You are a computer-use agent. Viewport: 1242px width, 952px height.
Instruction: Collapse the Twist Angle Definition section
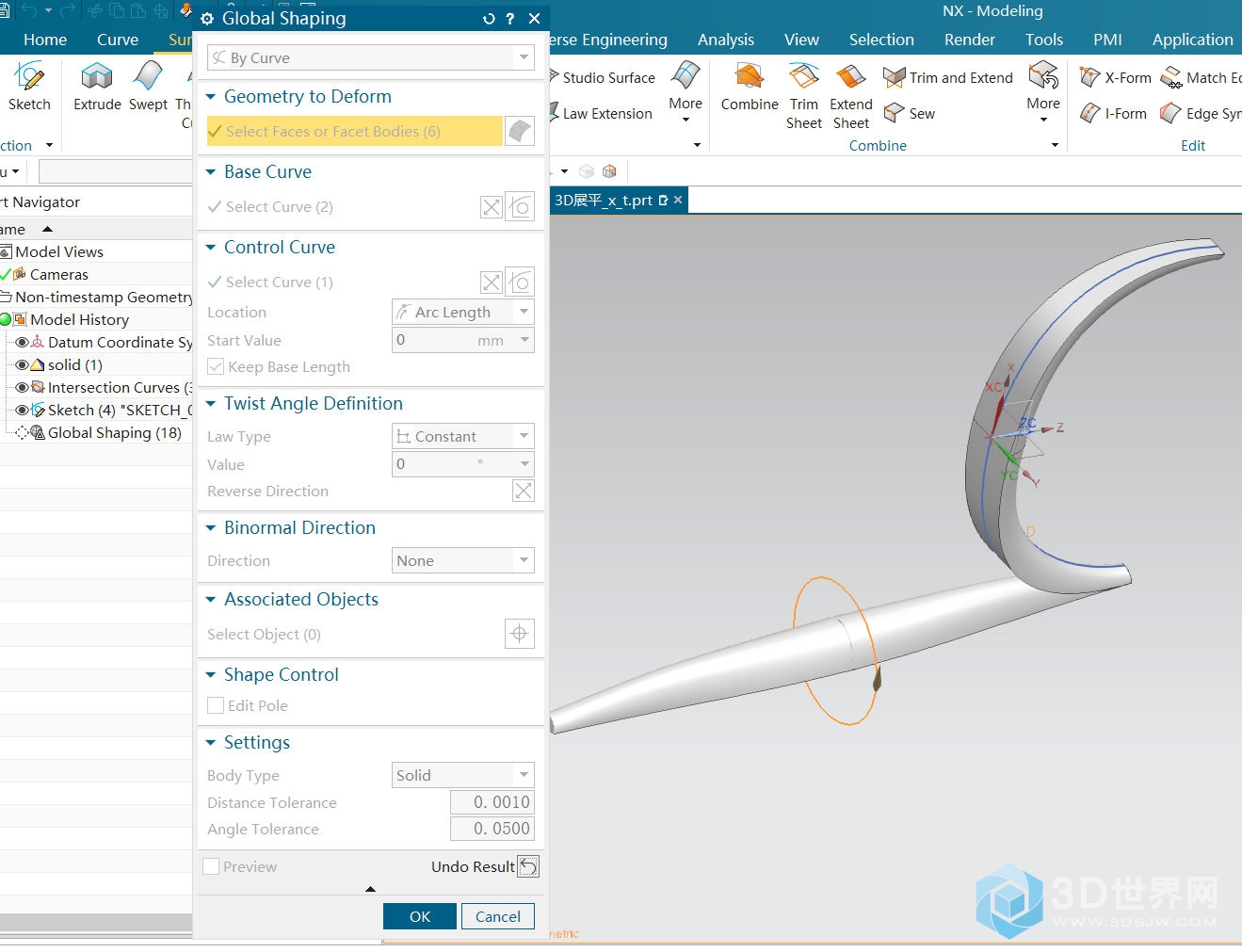pyautogui.click(x=211, y=404)
